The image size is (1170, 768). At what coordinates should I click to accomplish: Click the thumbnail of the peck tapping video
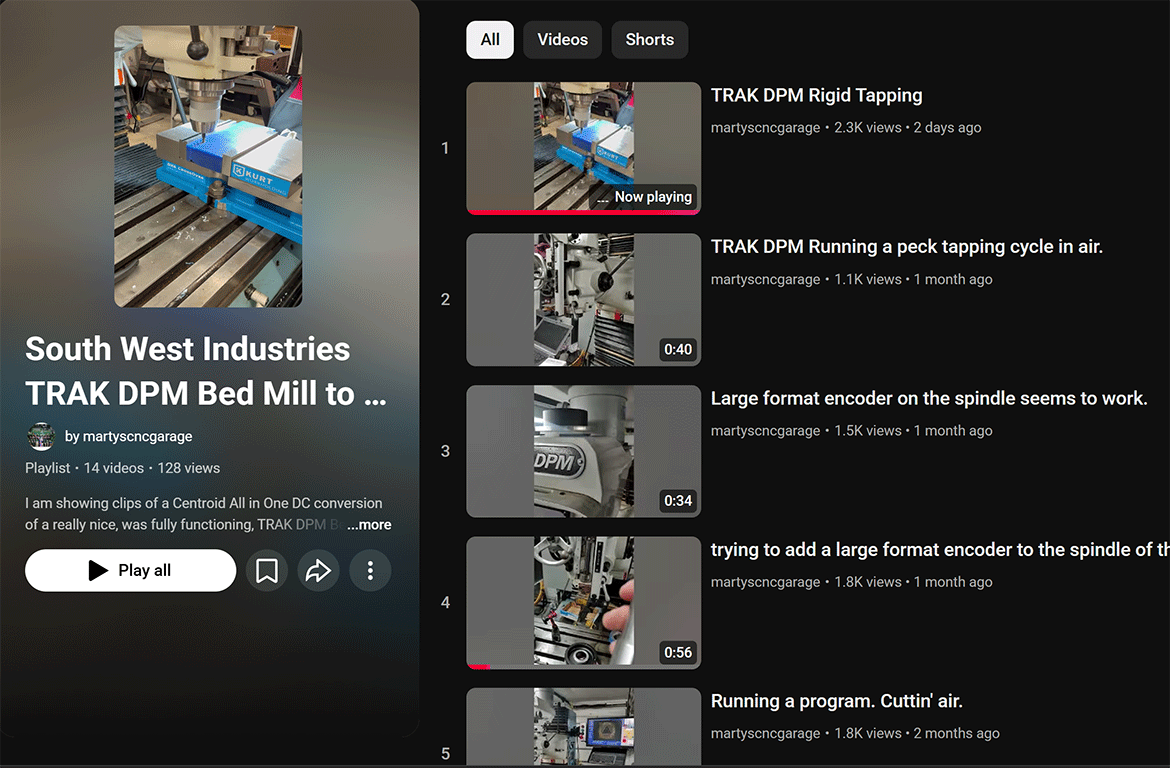pyautogui.click(x=583, y=299)
